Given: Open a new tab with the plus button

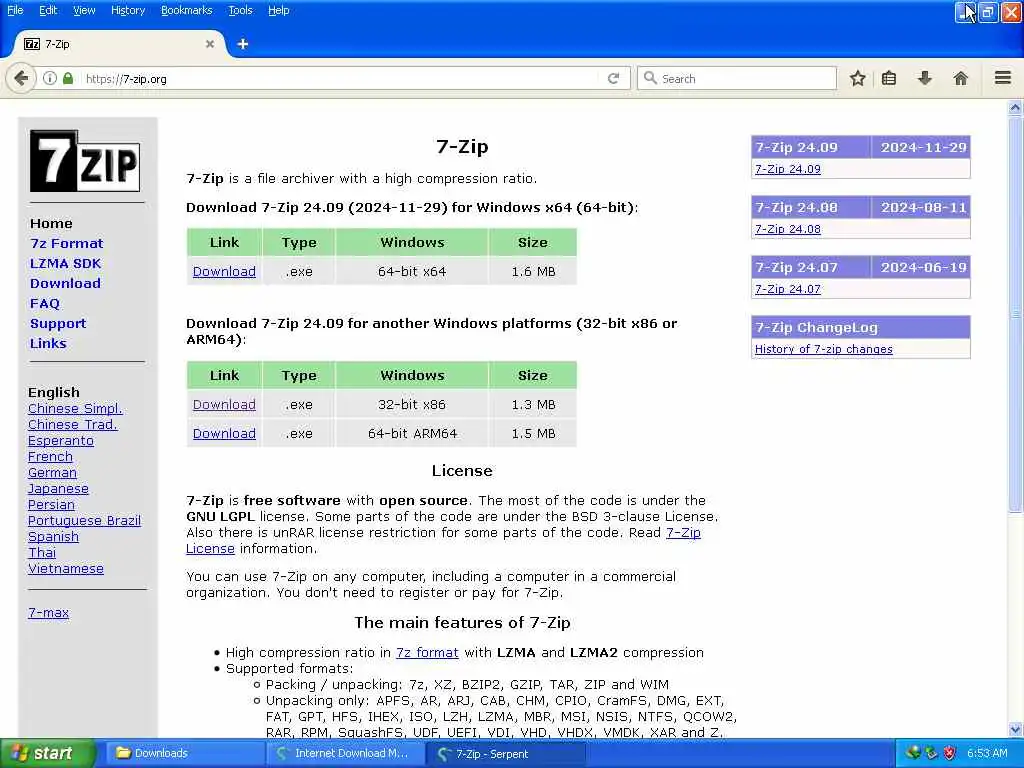Looking at the screenshot, I should point(242,44).
